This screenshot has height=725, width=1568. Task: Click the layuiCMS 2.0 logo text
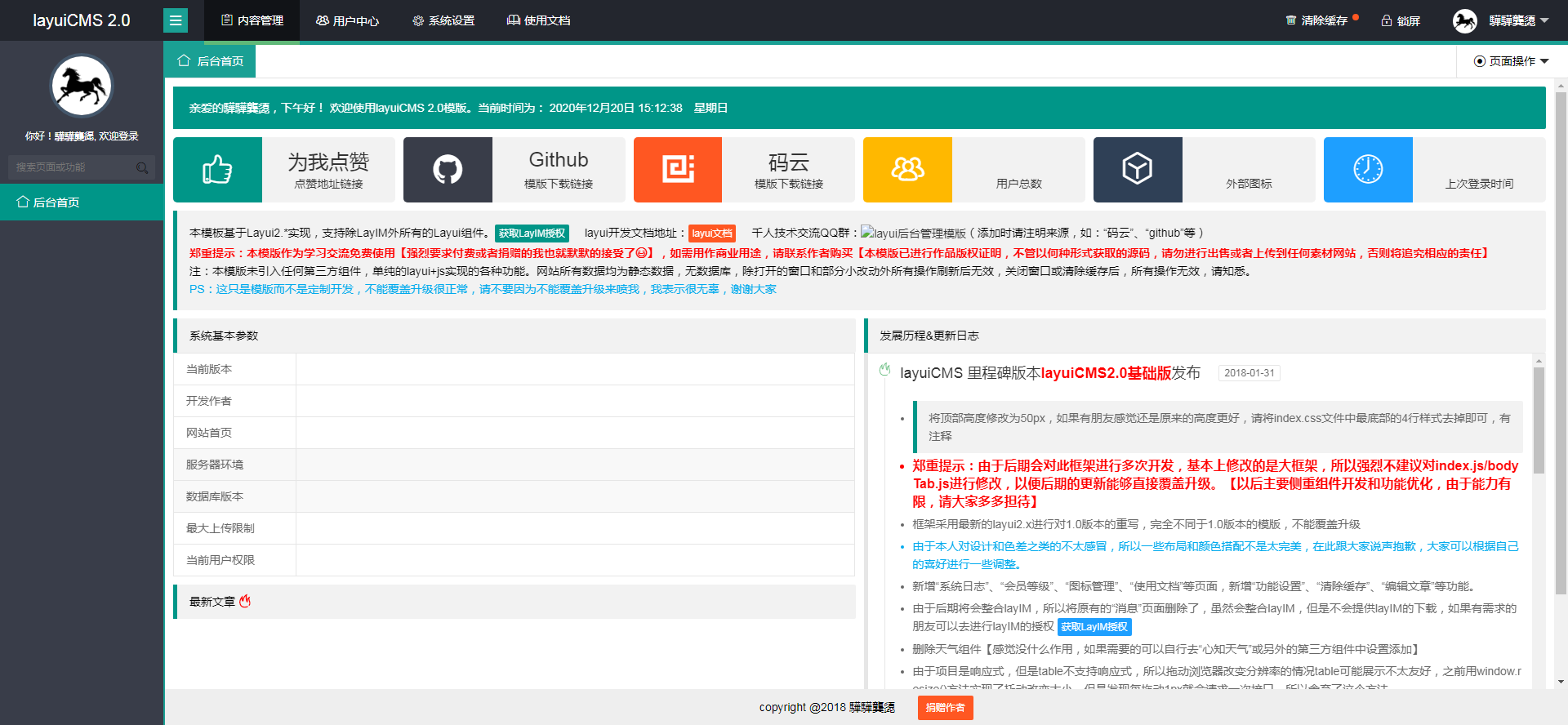(x=82, y=20)
